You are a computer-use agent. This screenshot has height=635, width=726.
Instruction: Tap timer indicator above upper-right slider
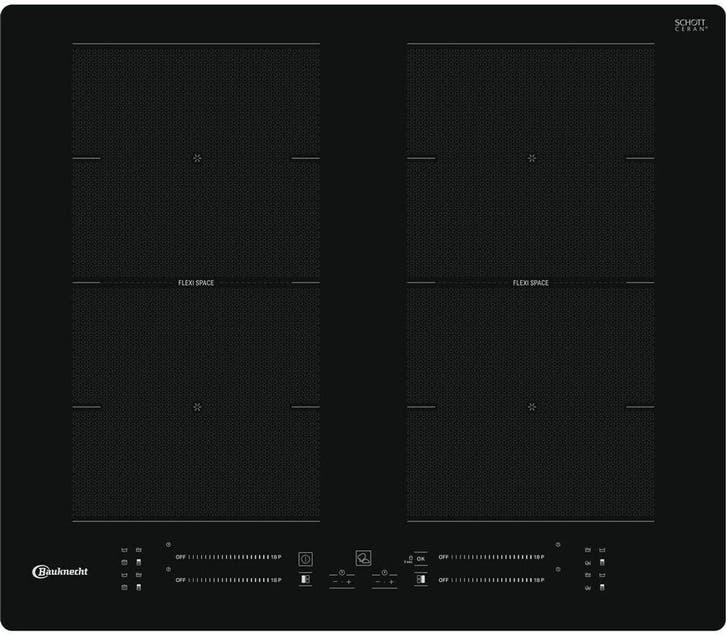[558, 545]
